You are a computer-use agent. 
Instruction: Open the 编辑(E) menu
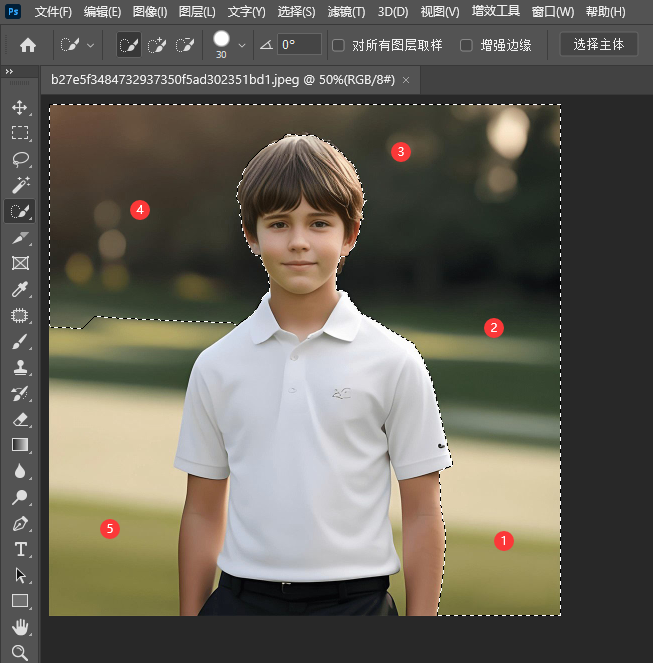tap(102, 12)
